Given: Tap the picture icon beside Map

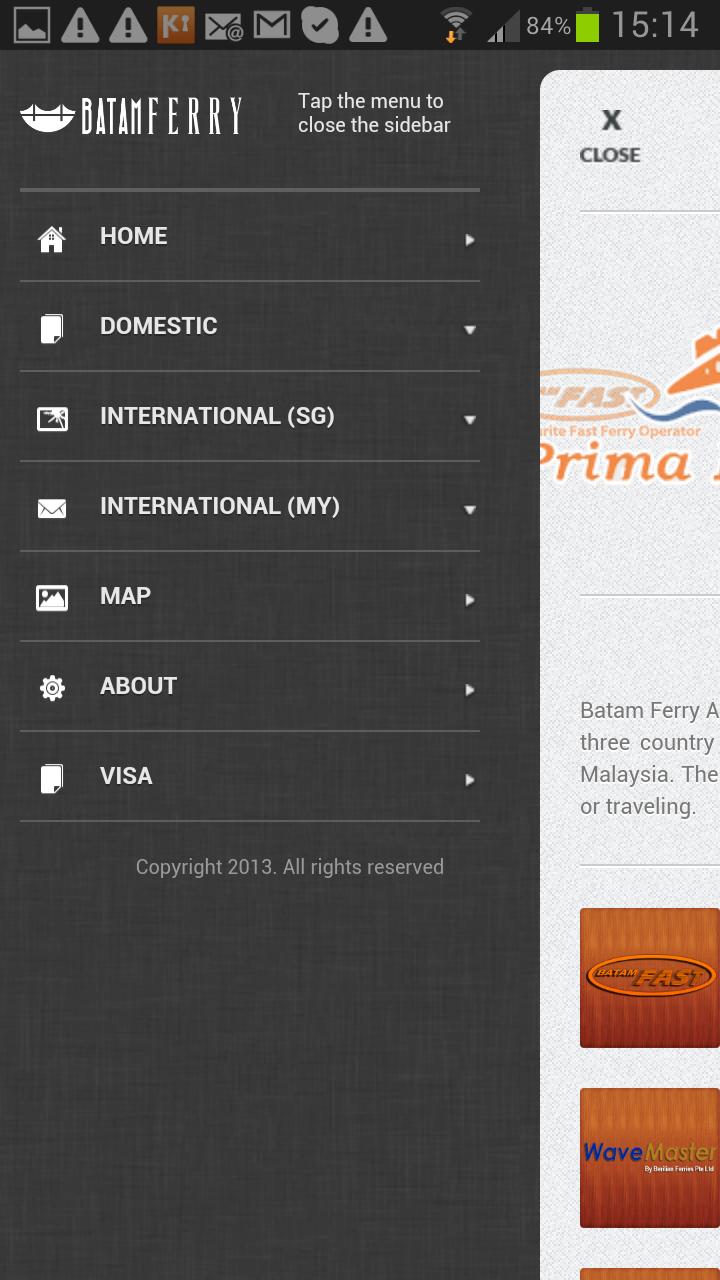Looking at the screenshot, I should (52, 599).
